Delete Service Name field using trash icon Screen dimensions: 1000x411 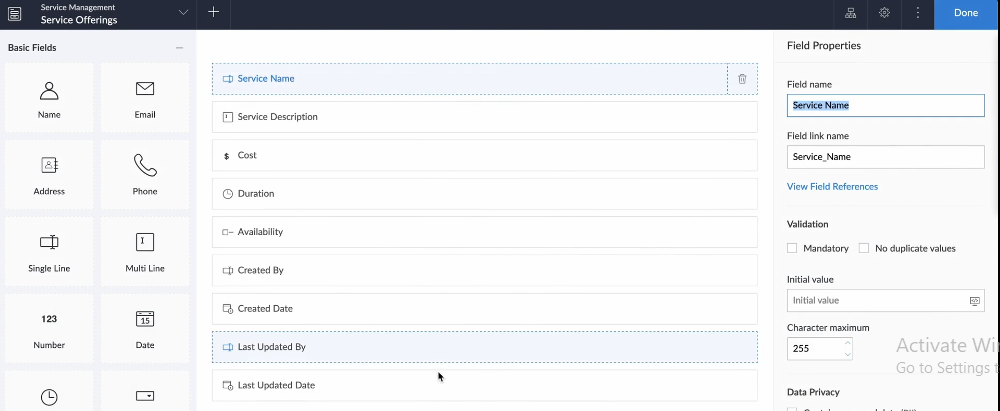pyautogui.click(x=742, y=79)
